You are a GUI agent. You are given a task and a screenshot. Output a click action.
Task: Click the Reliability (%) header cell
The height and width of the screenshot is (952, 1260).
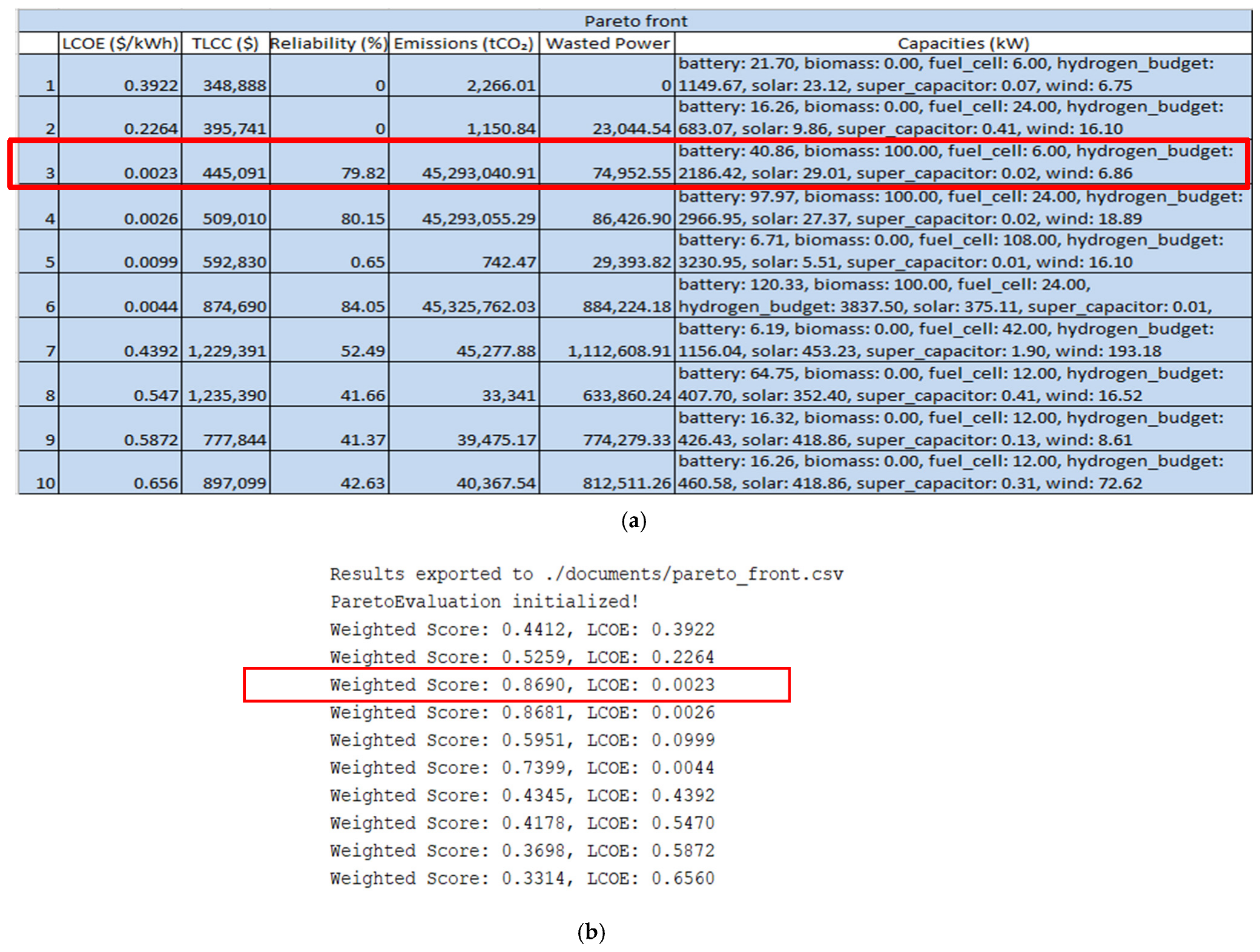point(329,44)
